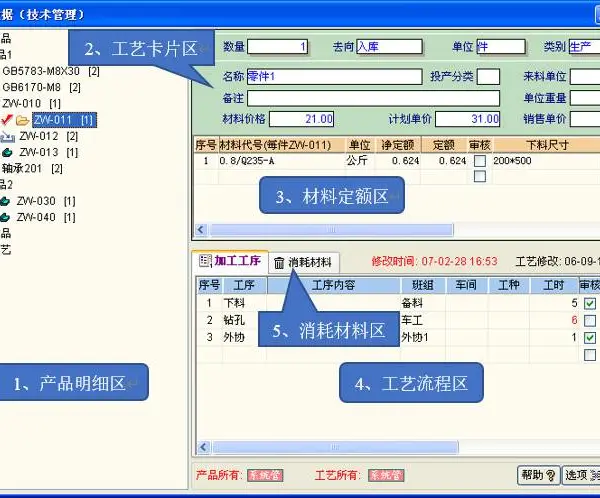Select tree item ZW-040 [1]

tap(46, 217)
